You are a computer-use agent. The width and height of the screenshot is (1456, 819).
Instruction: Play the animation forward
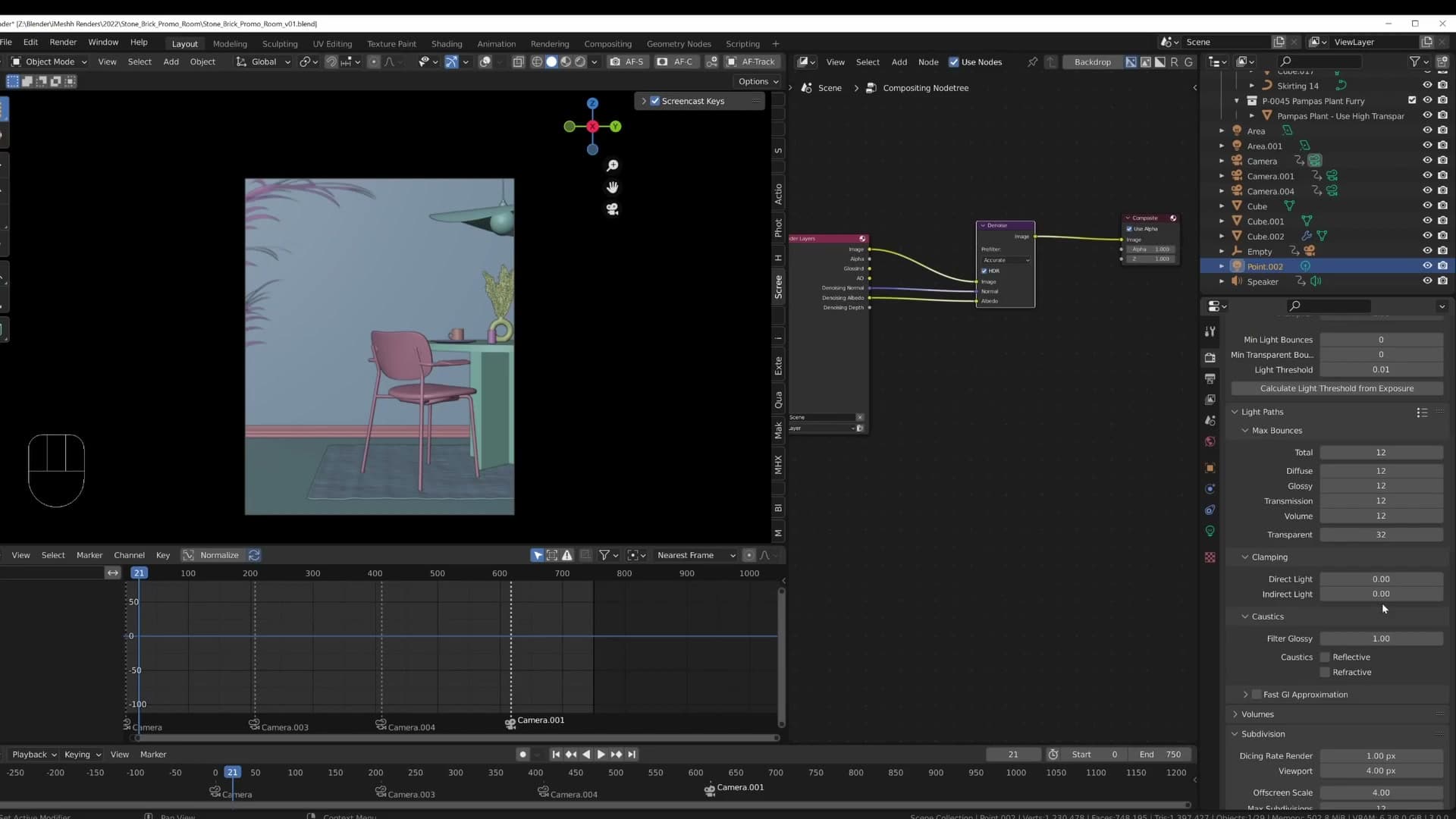pos(601,755)
